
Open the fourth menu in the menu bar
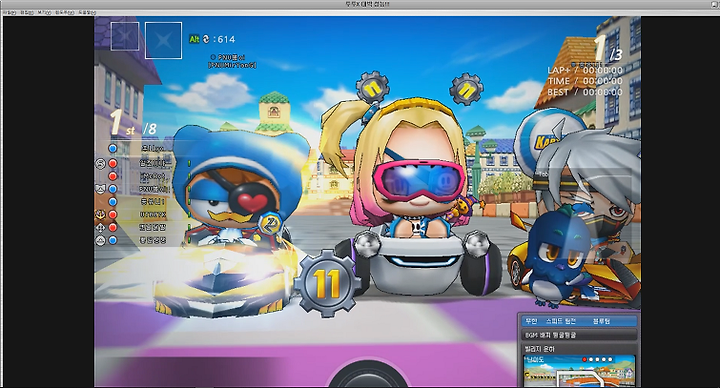64,12
